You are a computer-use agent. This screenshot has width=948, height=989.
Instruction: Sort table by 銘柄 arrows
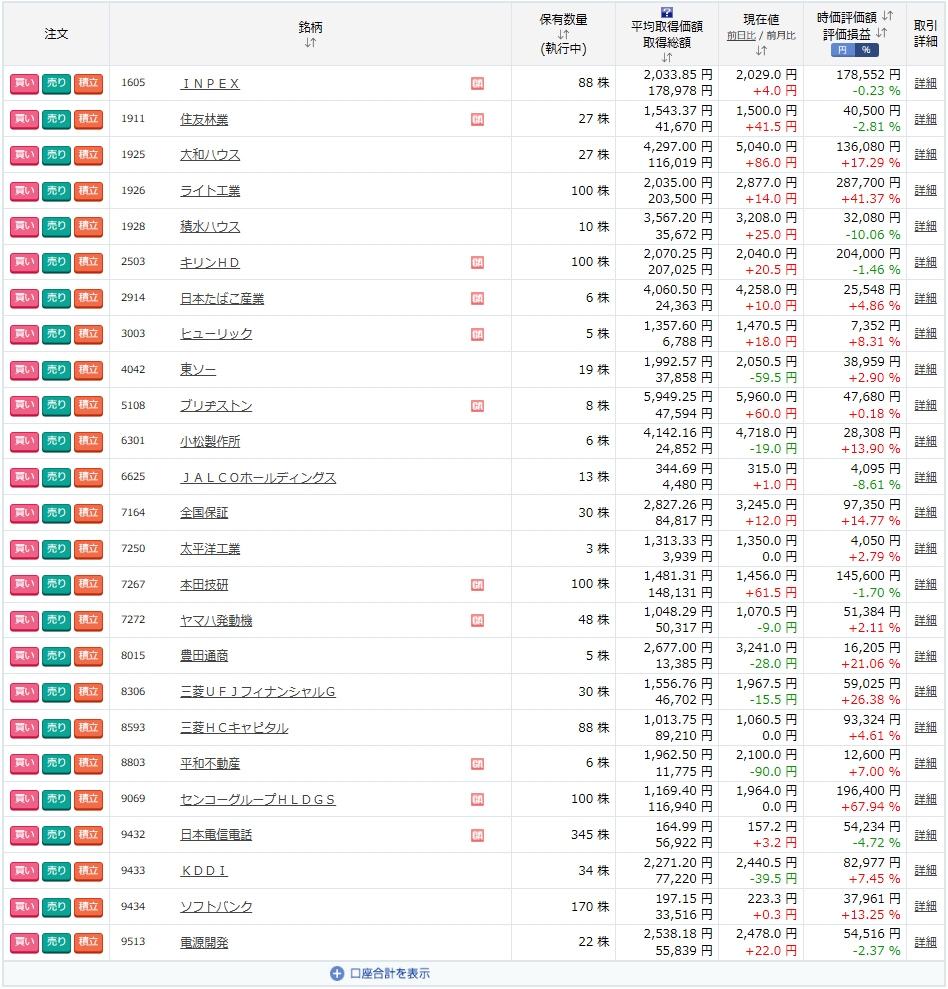(310, 43)
